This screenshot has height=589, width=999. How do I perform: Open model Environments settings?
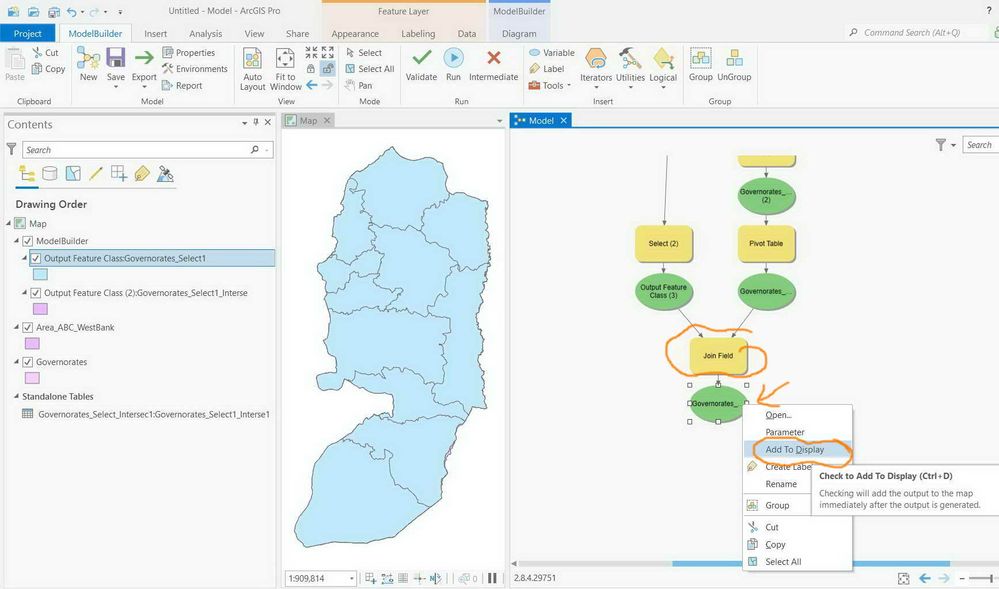pyautogui.click(x=194, y=69)
